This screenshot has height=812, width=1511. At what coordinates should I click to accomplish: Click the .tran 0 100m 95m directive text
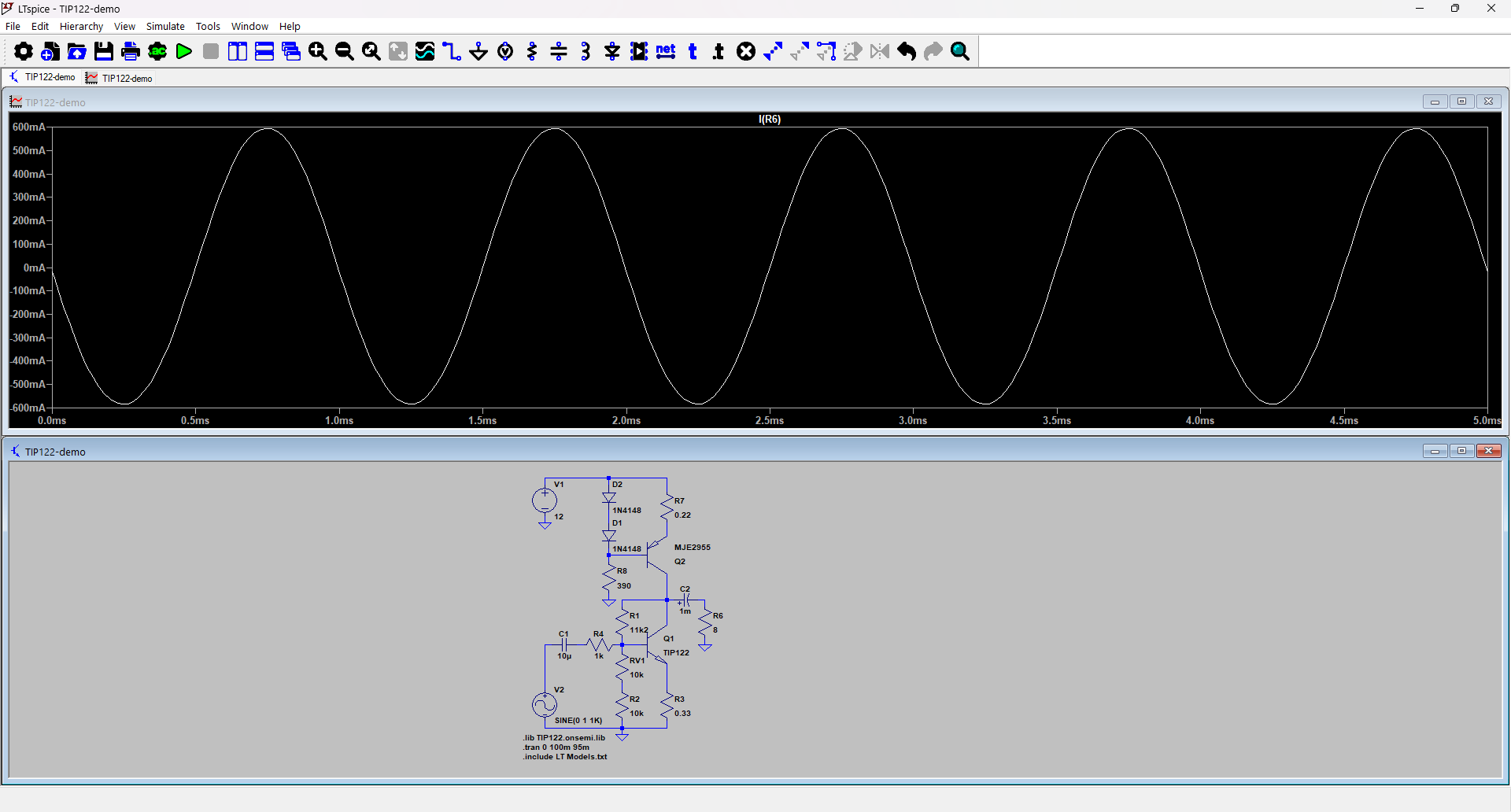coord(556,747)
